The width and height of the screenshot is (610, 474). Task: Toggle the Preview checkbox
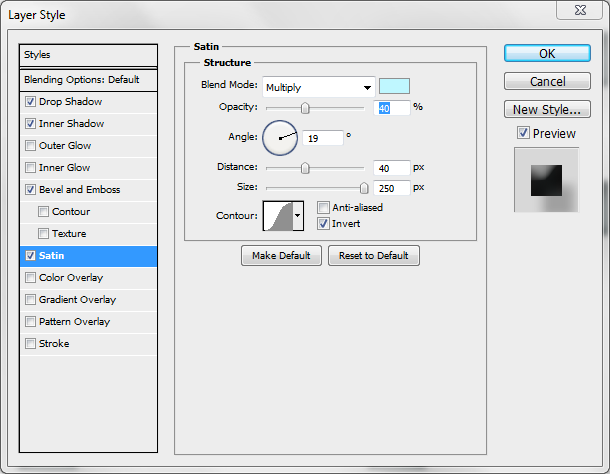[523, 133]
